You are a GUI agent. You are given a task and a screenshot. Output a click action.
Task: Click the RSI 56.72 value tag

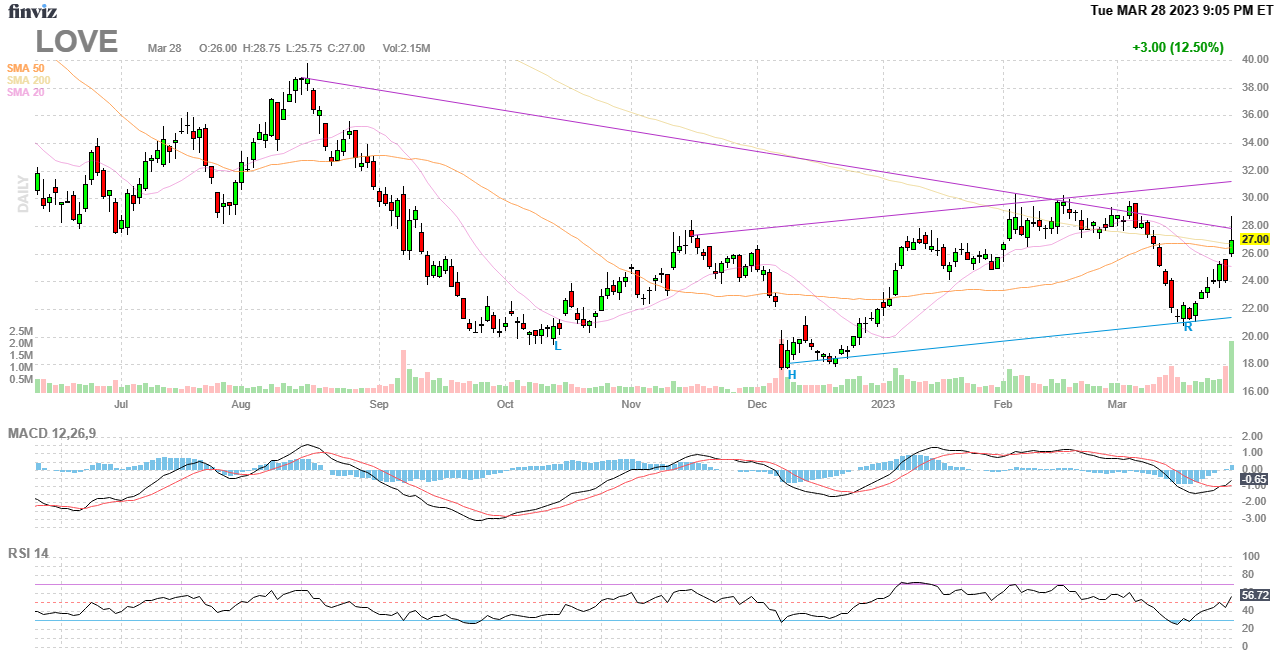pos(1254,595)
